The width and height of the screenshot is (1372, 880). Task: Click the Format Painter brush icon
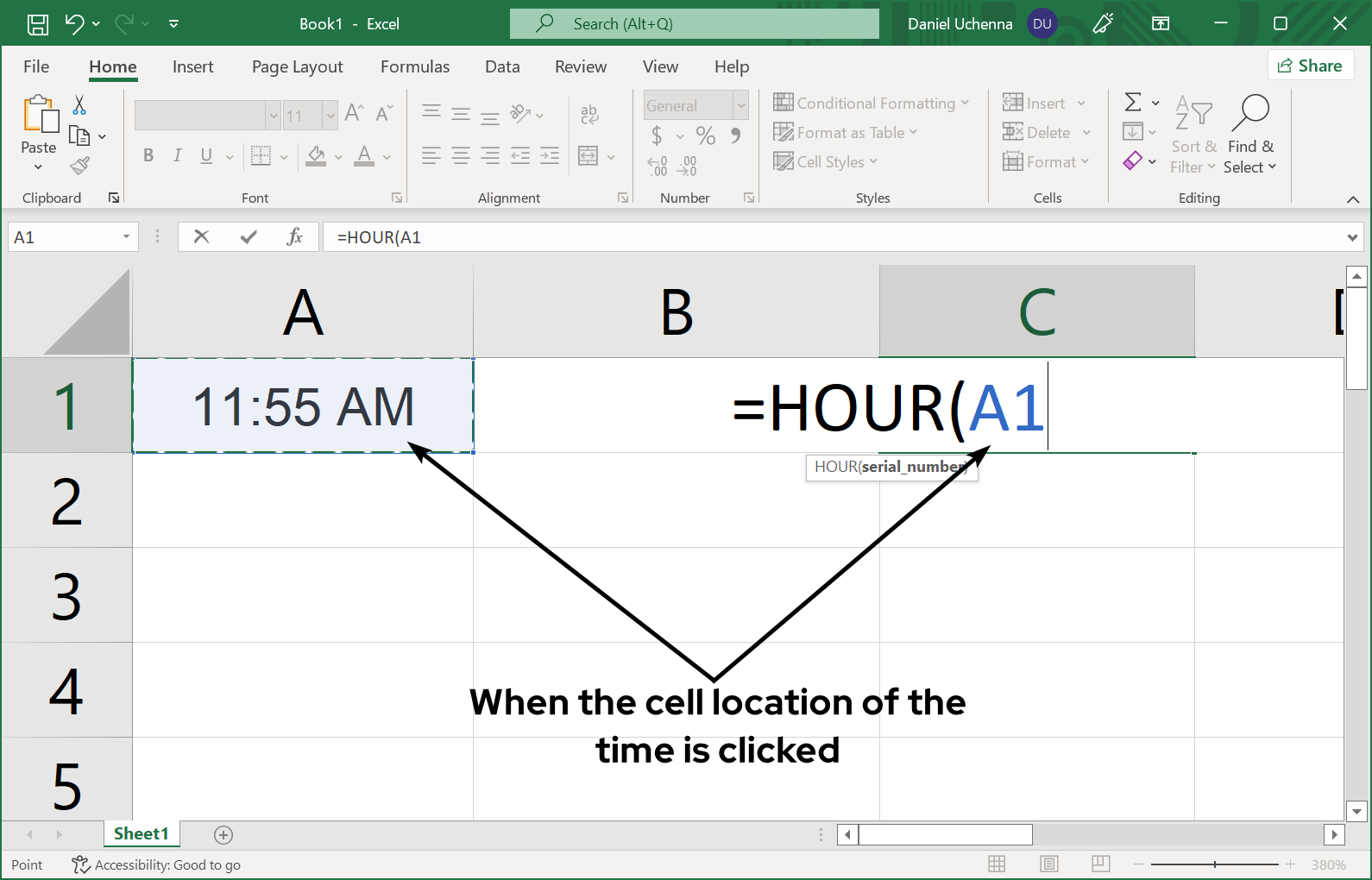pos(79,165)
